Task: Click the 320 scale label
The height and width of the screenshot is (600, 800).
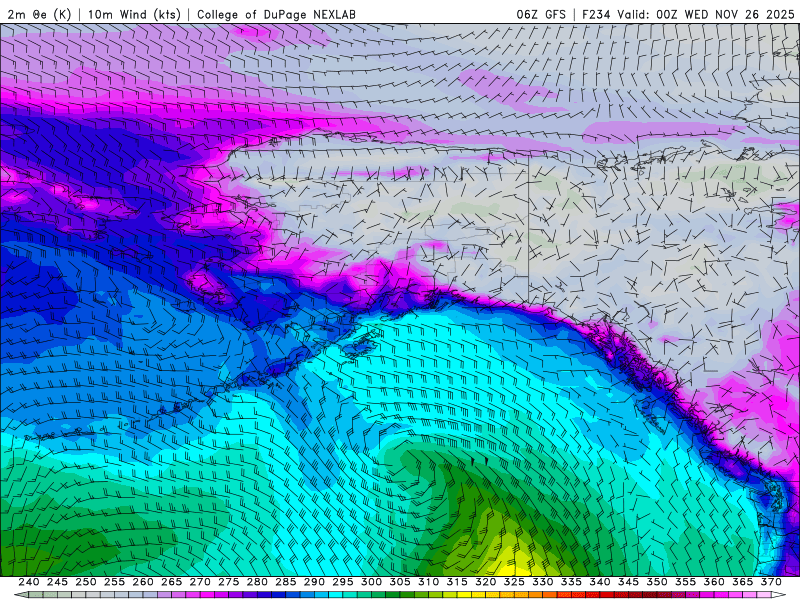Action: tap(486, 582)
